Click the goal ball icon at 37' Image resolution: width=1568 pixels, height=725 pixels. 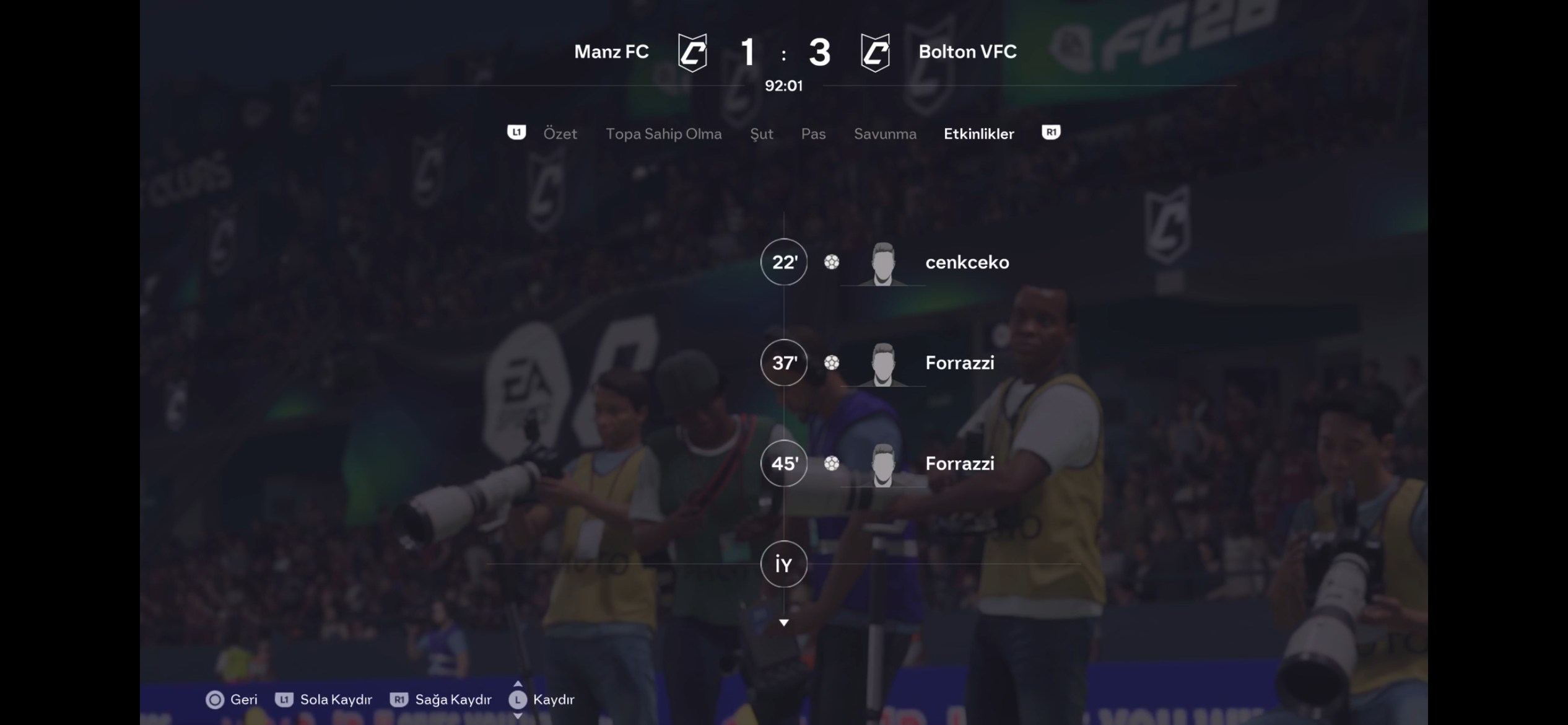[x=832, y=362]
